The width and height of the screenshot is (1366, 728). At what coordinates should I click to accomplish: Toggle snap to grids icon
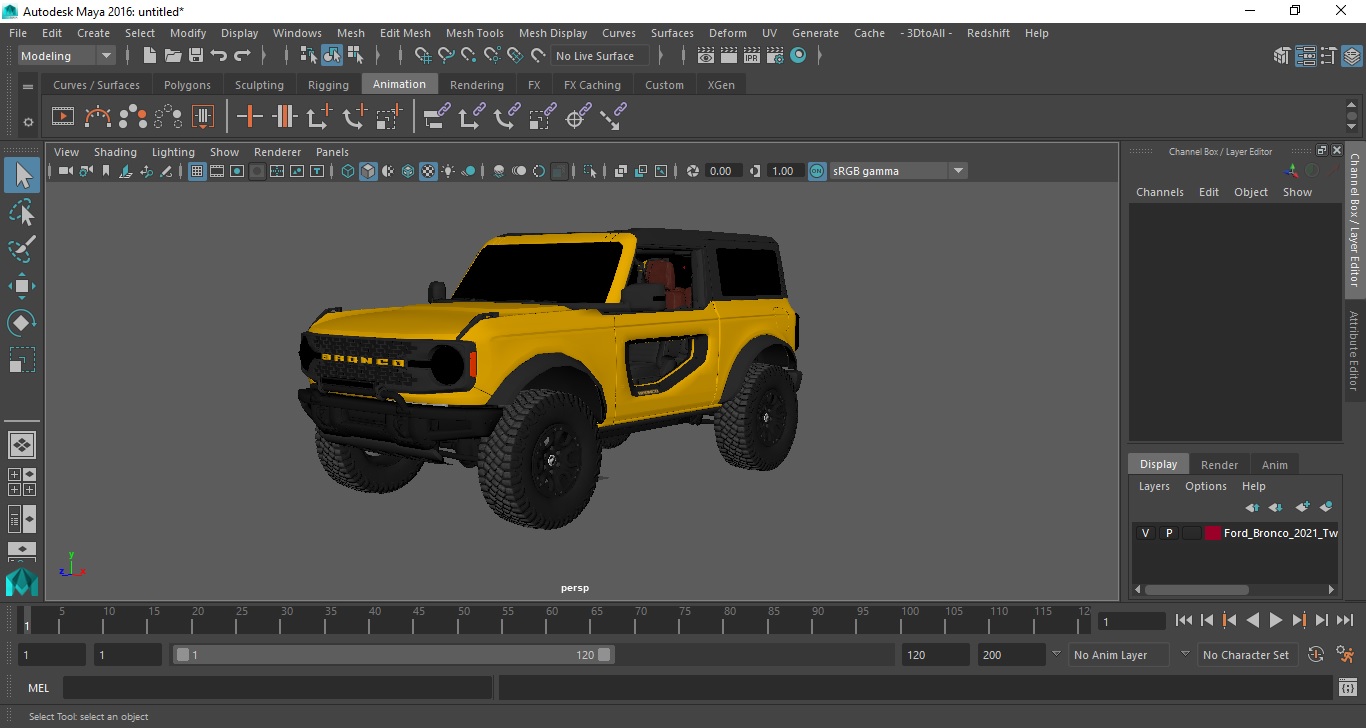tap(423, 56)
